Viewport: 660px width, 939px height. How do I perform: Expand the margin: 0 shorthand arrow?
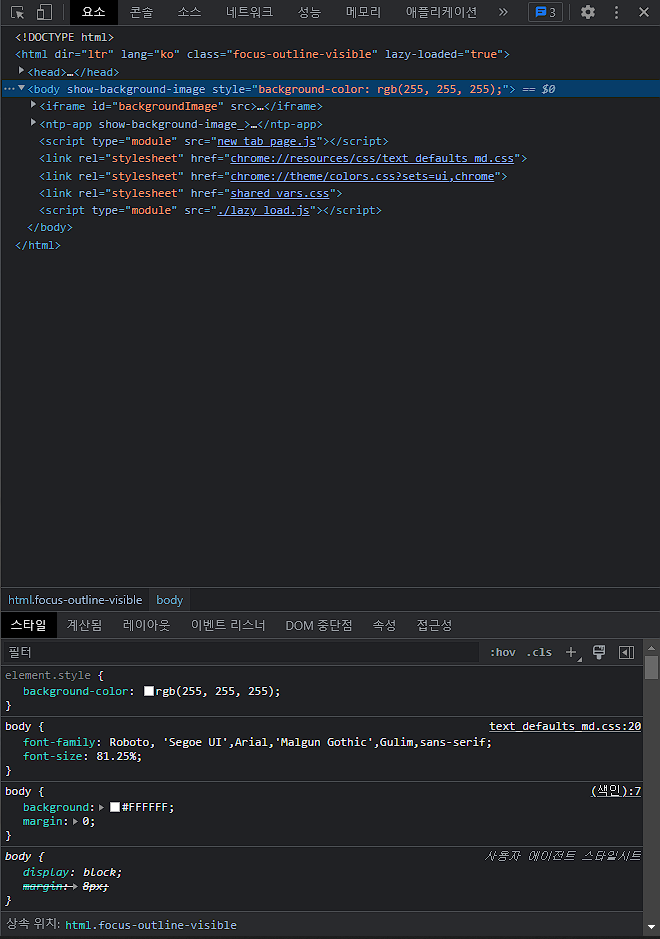[x=75, y=822]
